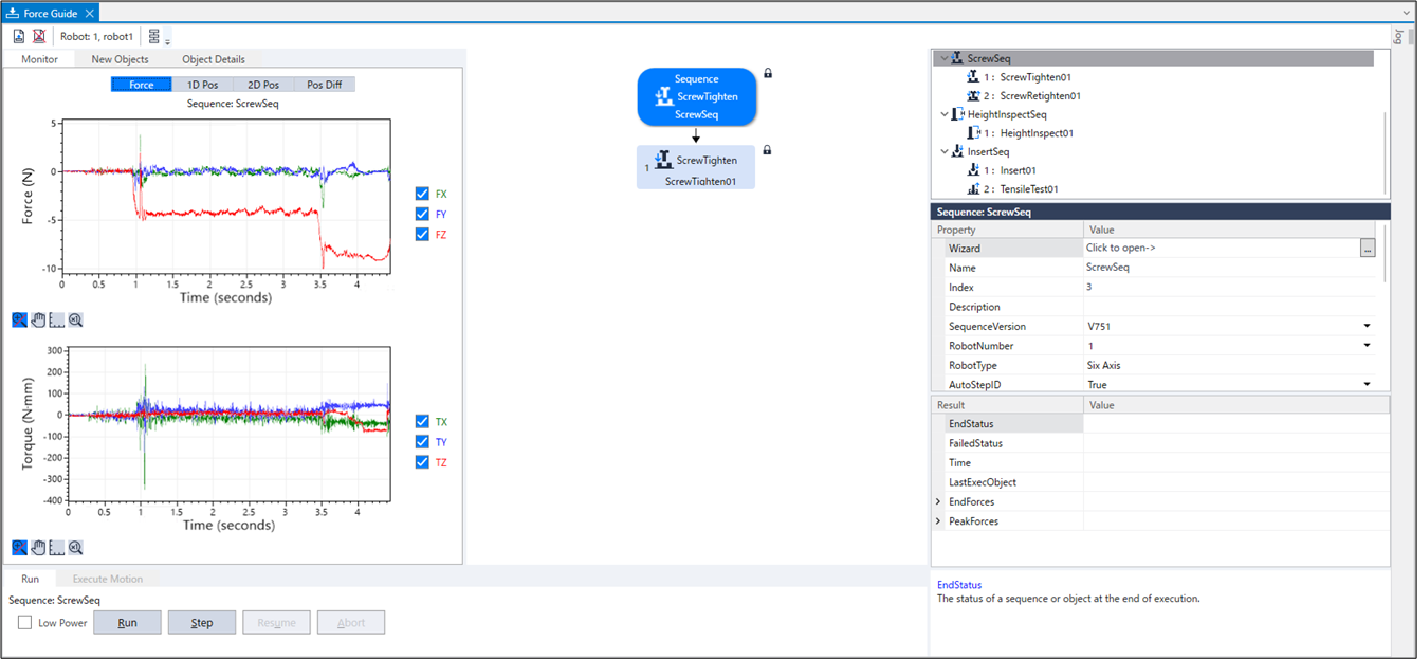Click the new sequence file icon in toolbar
1418x660 pixels.
coord(19,36)
